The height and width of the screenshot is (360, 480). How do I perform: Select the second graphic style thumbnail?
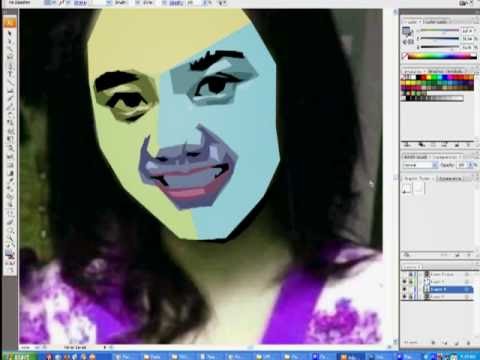click(419, 189)
